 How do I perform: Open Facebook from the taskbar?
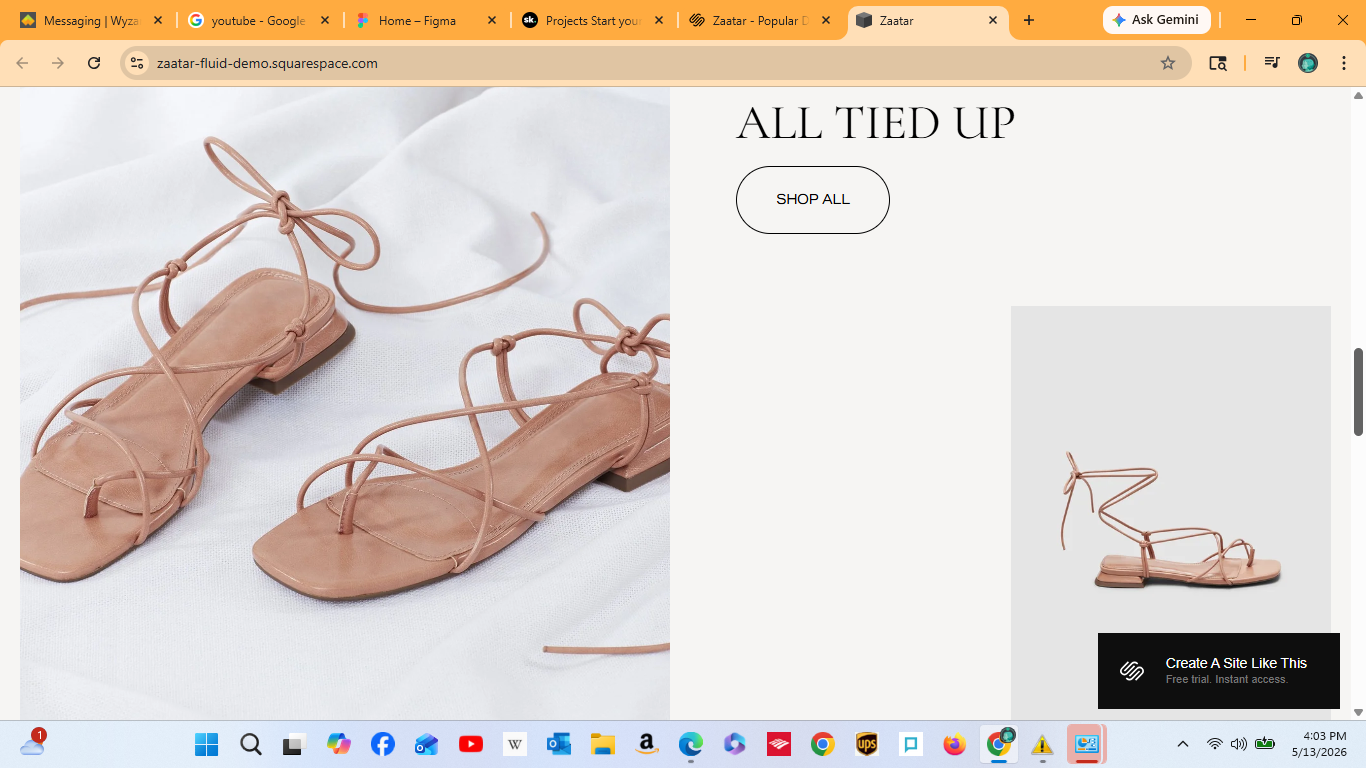382,744
